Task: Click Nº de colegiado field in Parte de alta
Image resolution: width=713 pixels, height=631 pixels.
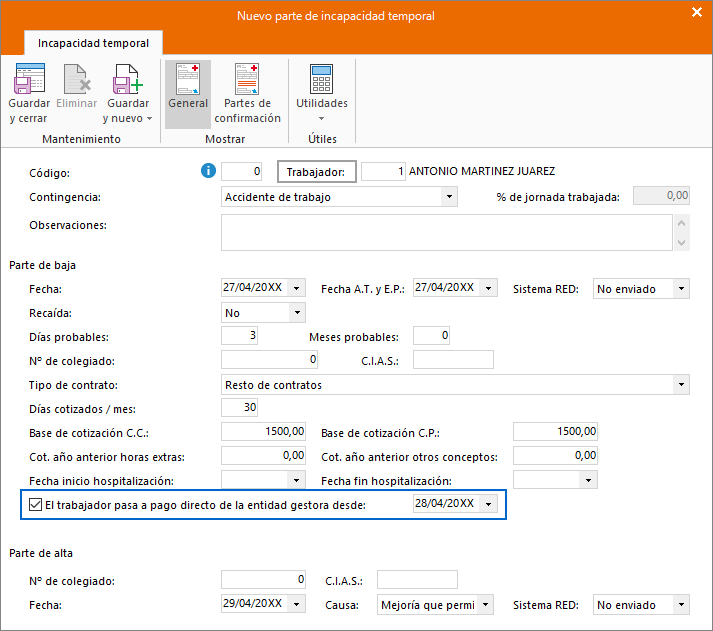Action: click(x=263, y=580)
